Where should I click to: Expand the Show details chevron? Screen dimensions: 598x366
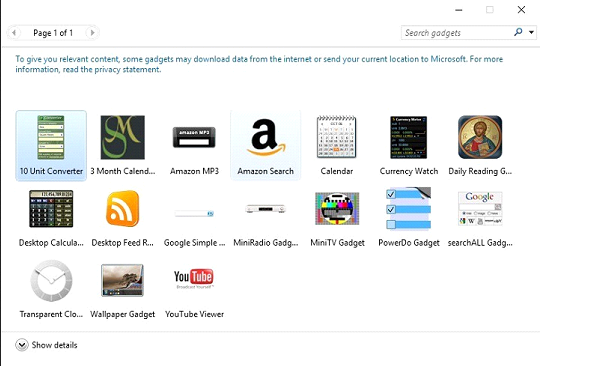pos(22,345)
